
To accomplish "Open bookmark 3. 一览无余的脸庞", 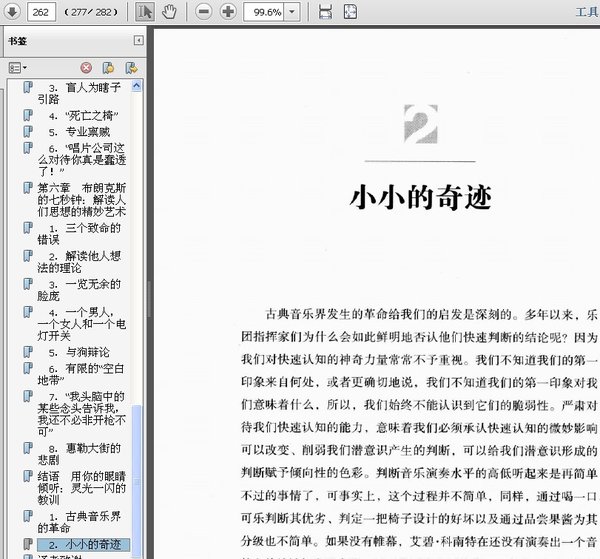I will click(79, 290).
